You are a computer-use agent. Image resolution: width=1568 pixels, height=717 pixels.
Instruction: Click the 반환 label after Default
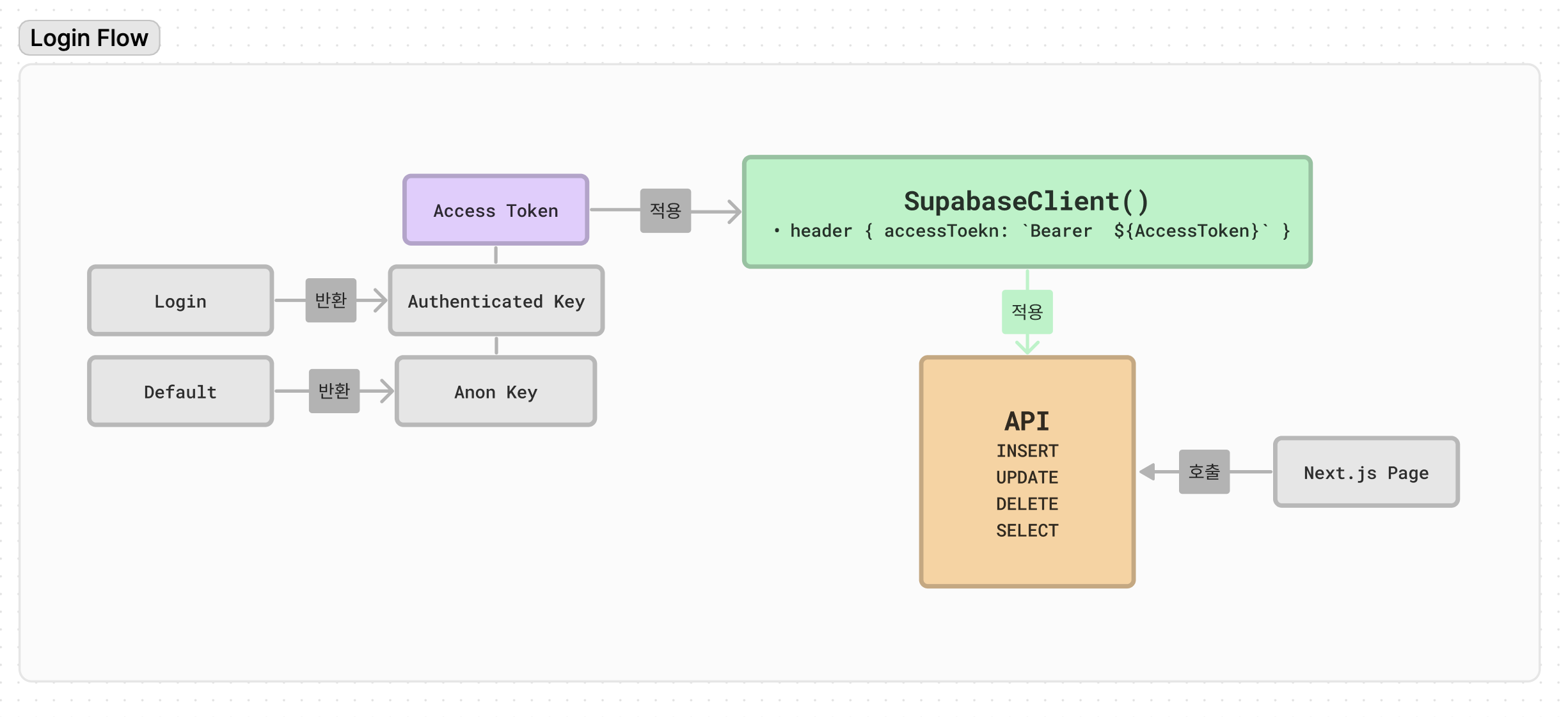(334, 391)
